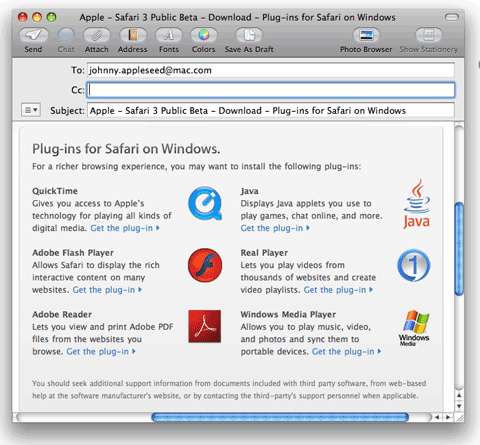Click the Save As Draft icon
Image resolution: width=480 pixels, height=445 pixels.
click(249, 35)
